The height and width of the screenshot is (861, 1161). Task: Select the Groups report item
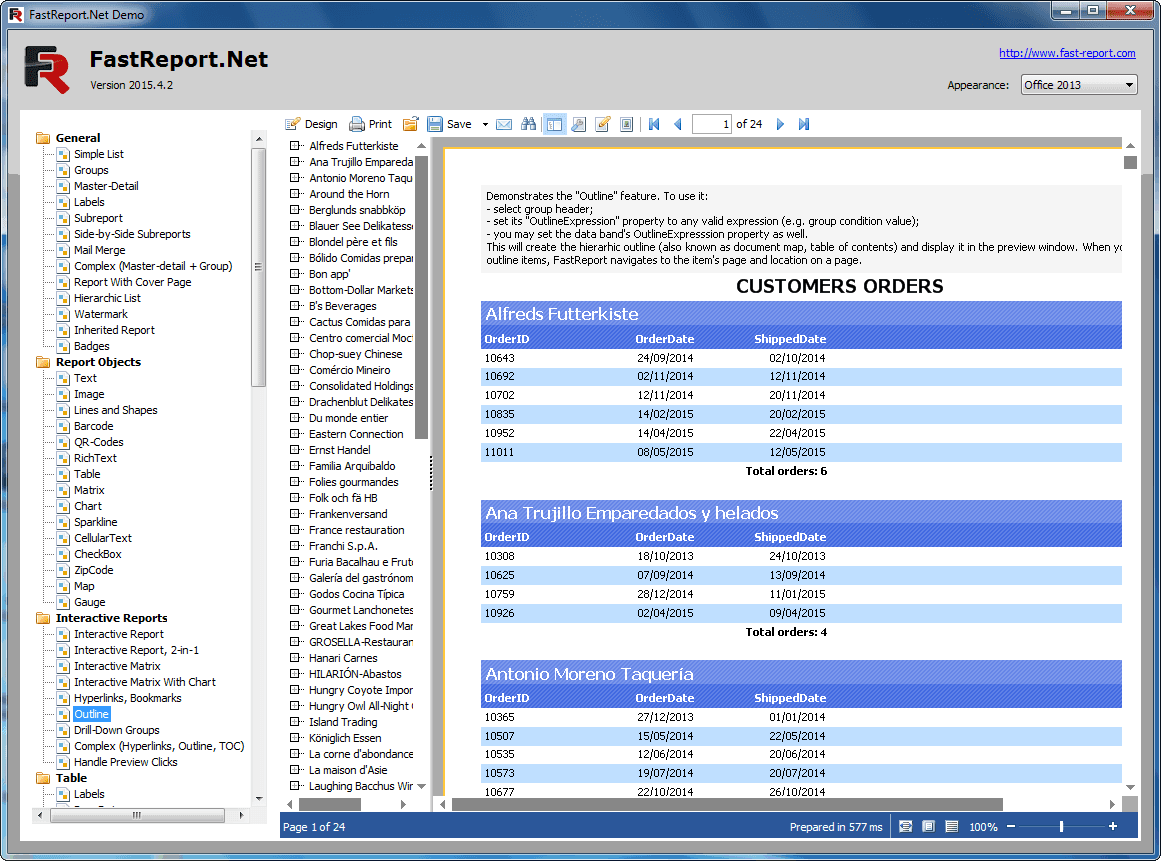[91, 170]
